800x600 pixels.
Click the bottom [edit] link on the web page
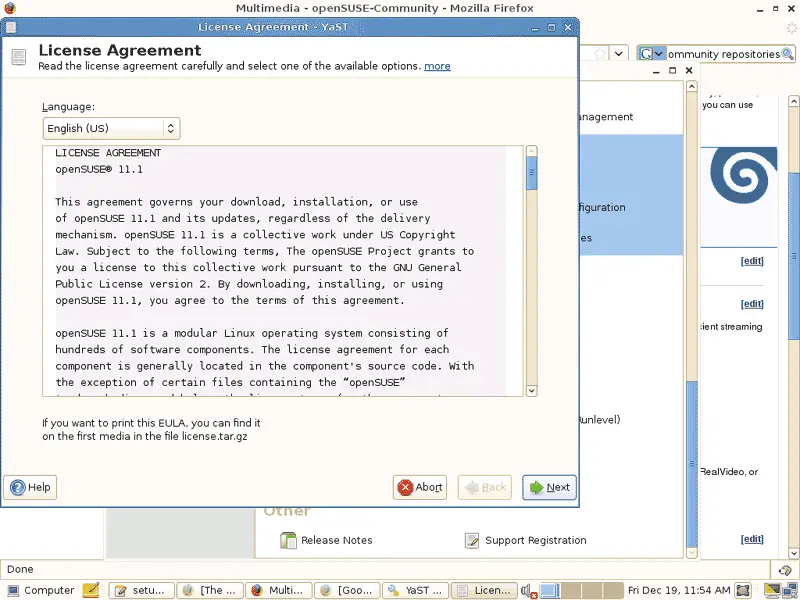click(x=752, y=539)
